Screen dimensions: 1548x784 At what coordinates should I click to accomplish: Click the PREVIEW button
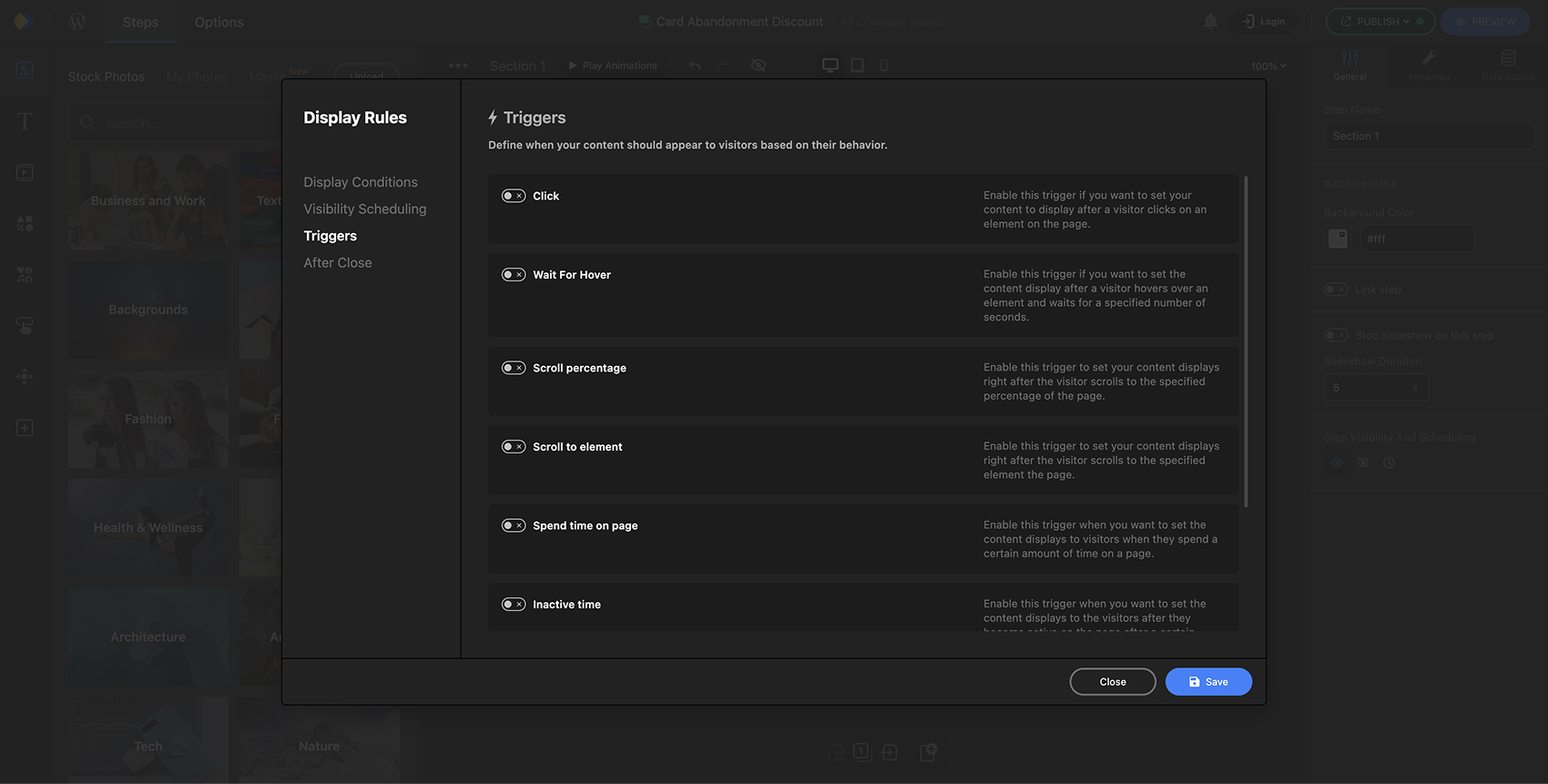click(1485, 22)
